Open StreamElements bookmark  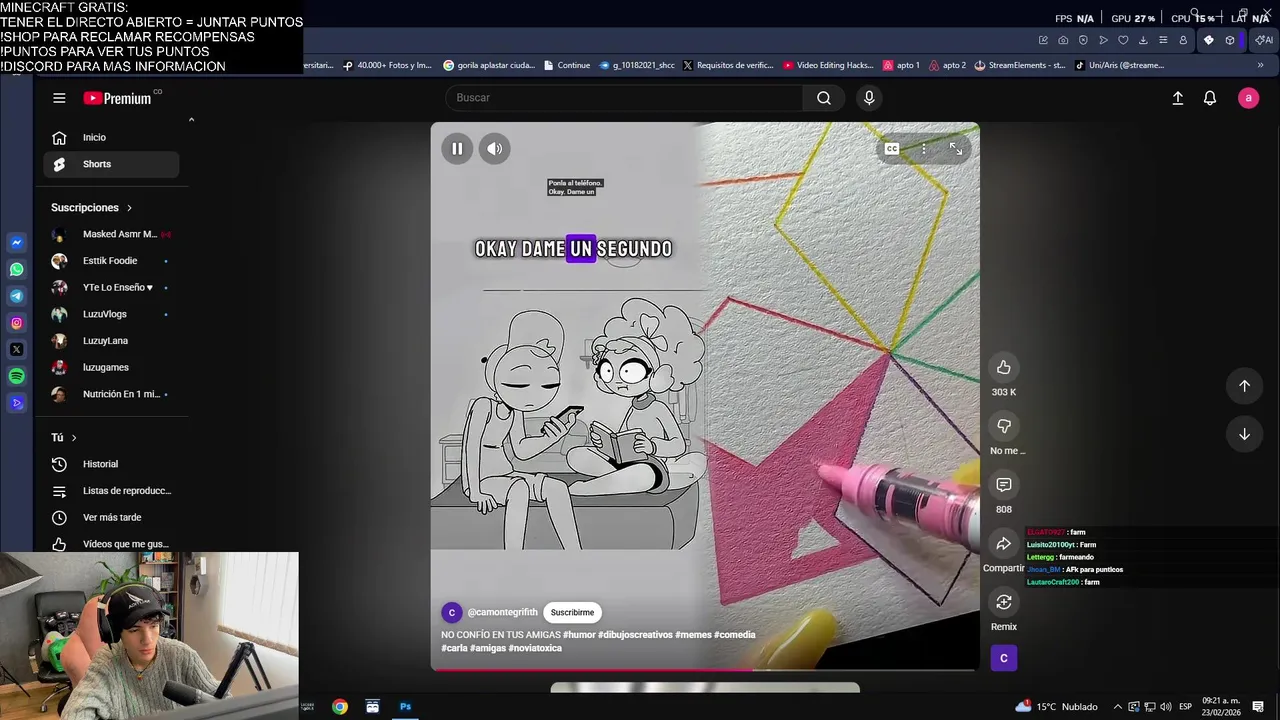(1020, 65)
